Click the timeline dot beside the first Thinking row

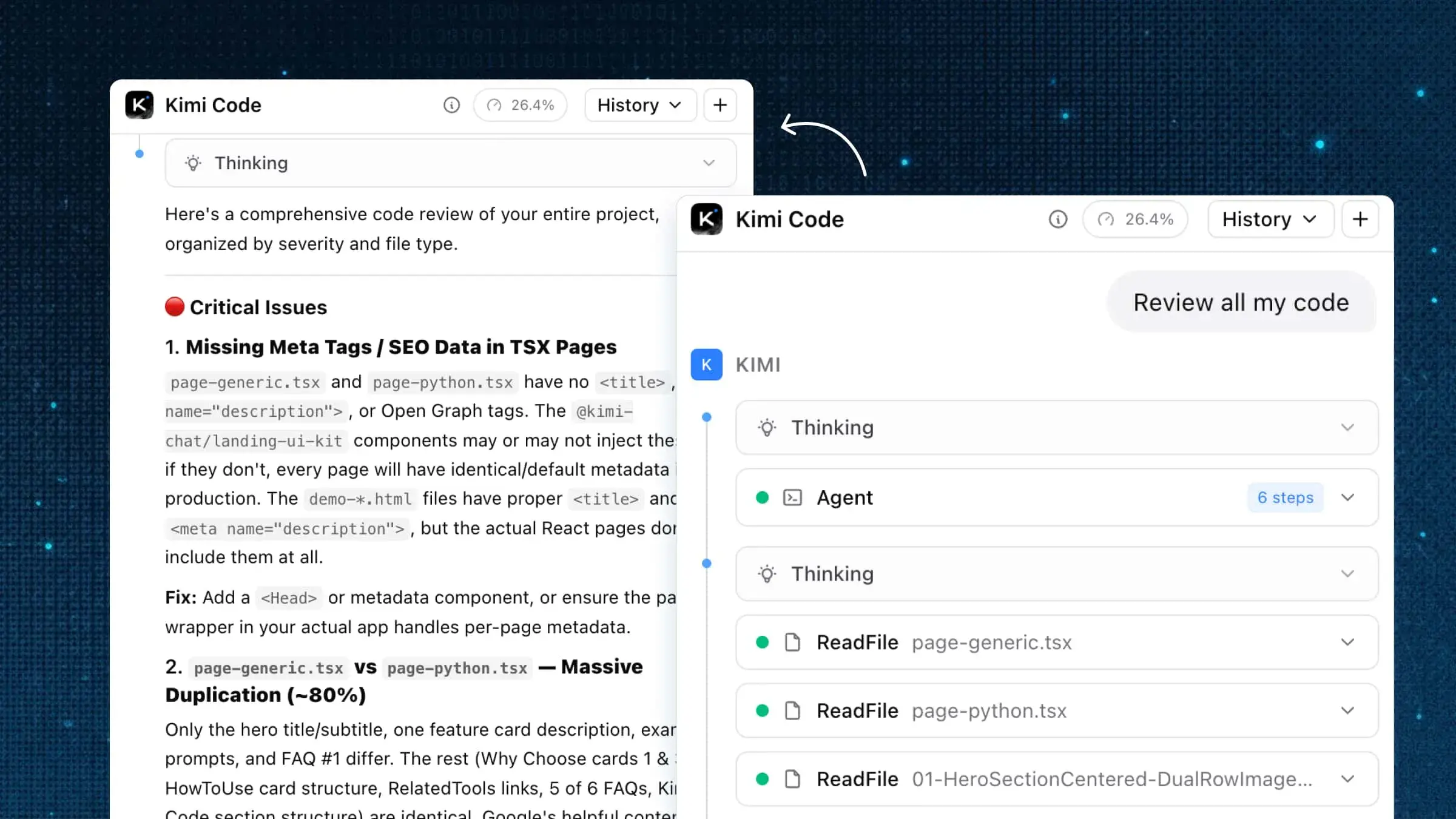click(x=707, y=417)
